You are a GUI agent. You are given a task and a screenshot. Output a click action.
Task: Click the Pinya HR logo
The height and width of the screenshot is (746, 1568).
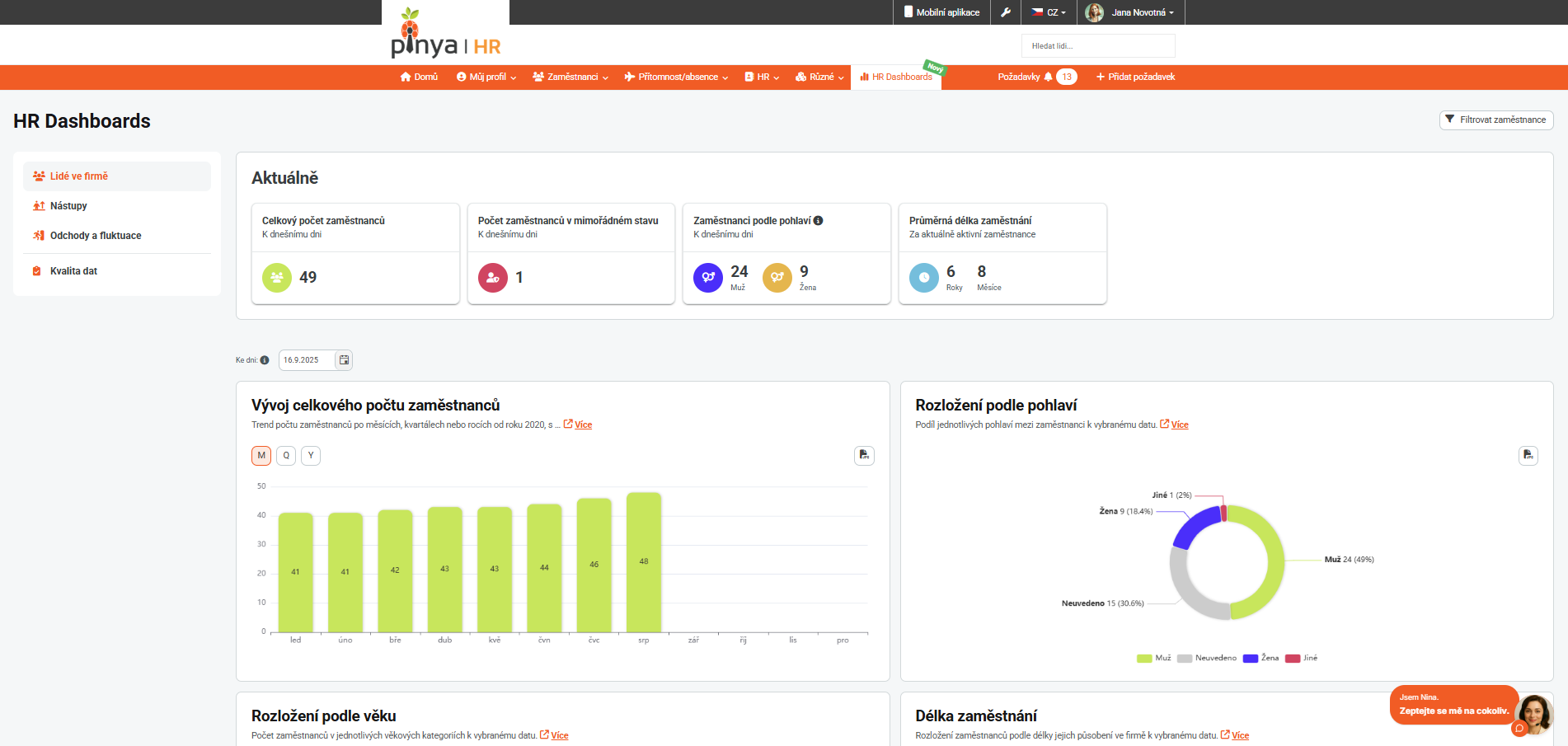click(x=445, y=33)
